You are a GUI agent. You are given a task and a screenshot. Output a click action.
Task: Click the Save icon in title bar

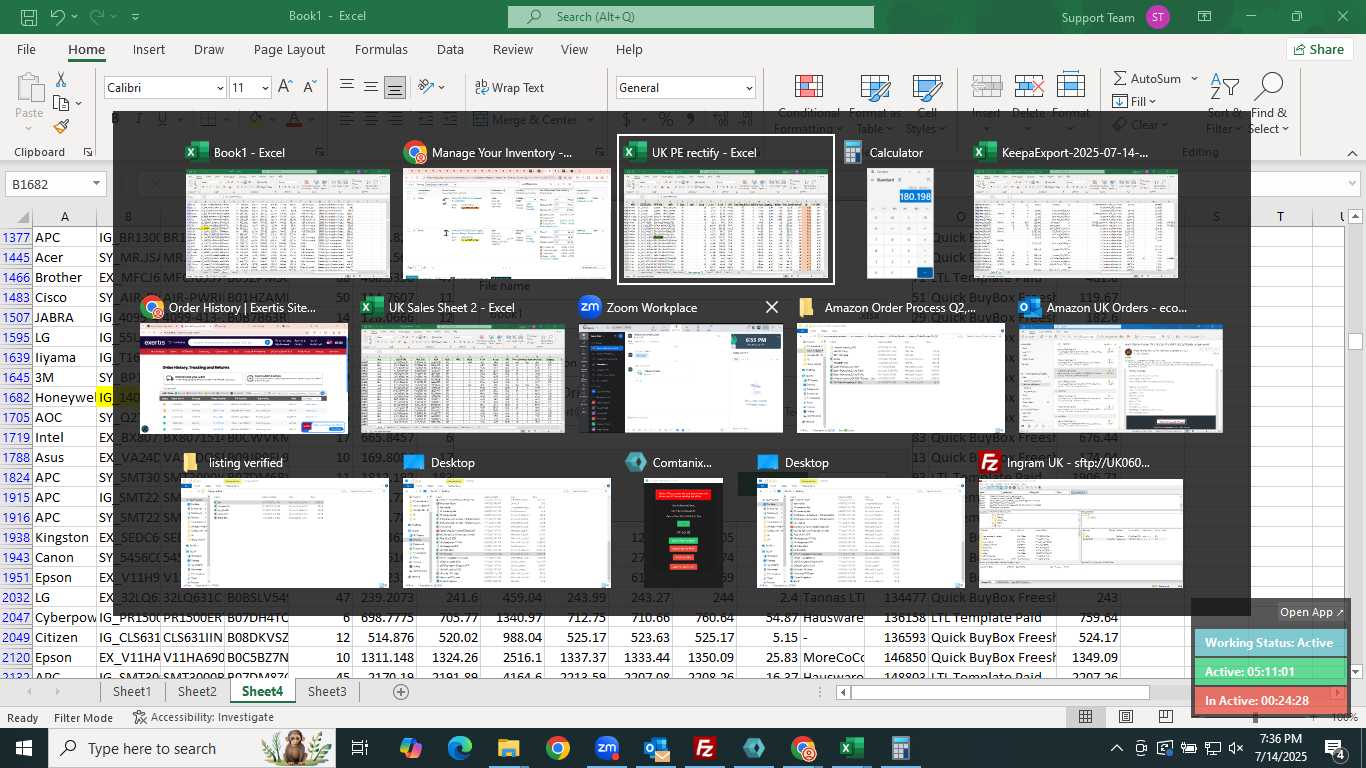(29, 17)
